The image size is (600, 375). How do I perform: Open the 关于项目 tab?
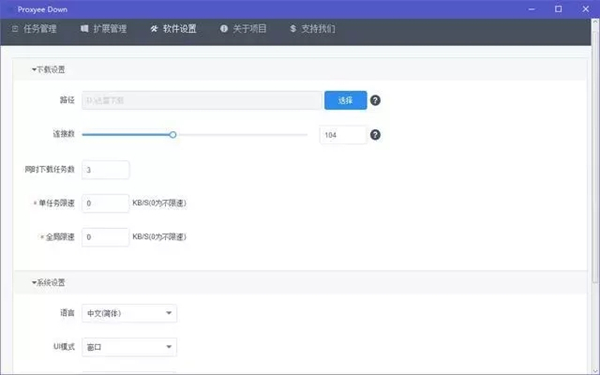pyautogui.click(x=243, y=29)
